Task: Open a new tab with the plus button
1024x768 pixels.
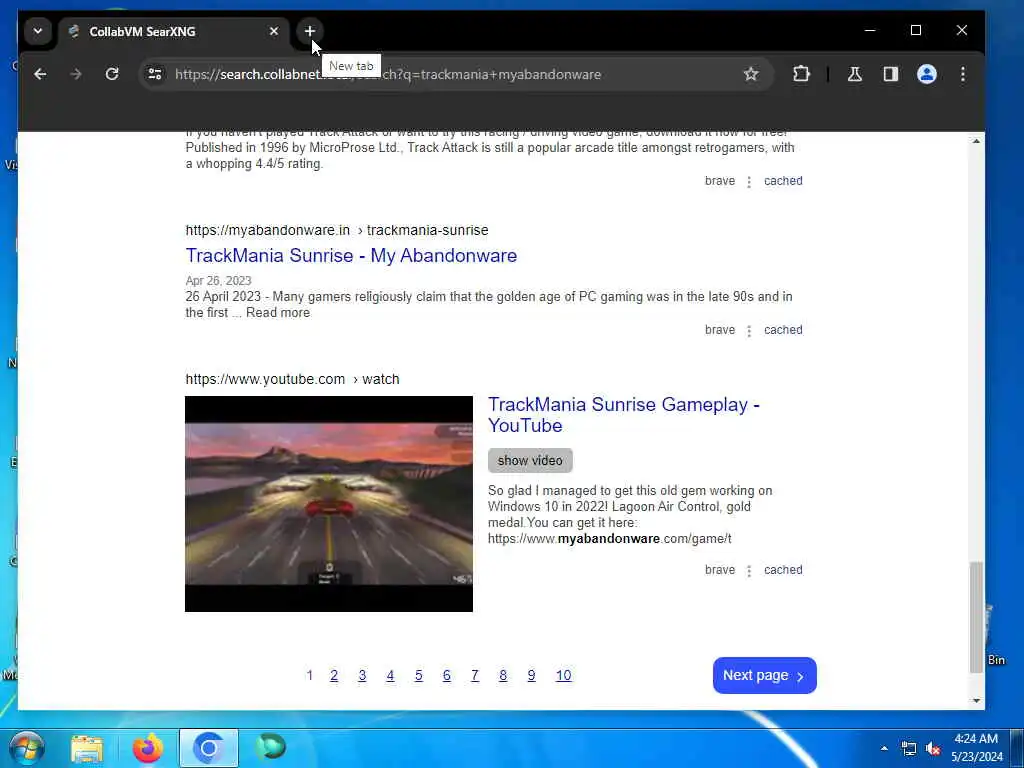Action: coord(310,31)
